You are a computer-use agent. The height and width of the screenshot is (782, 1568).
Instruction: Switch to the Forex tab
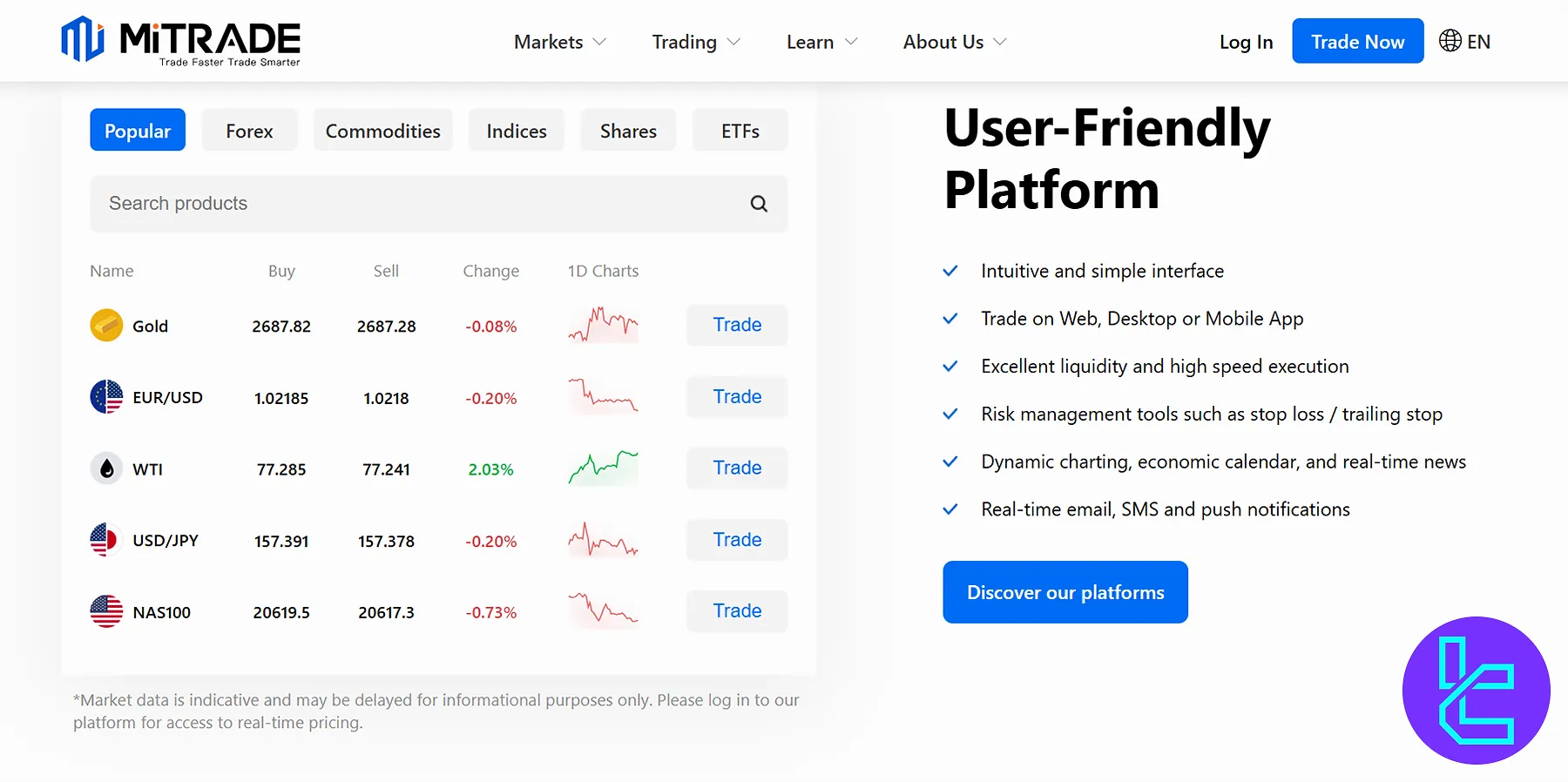pos(249,130)
